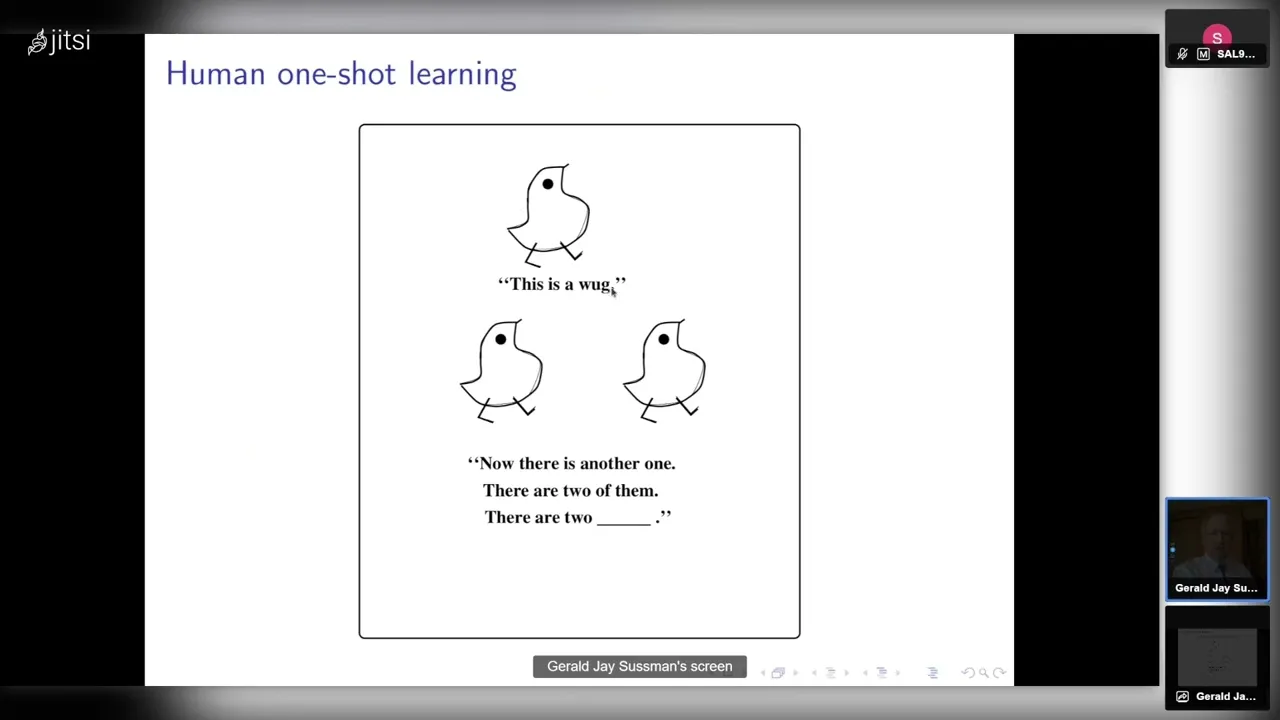
Task: Click the "SAL9..." participant name label
Action: click(x=1236, y=54)
